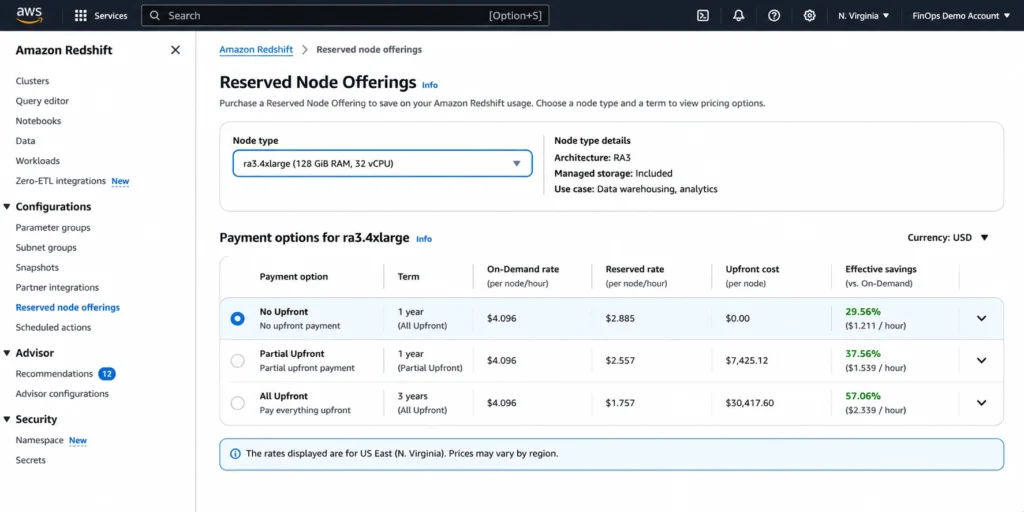The width and height of the screenshot is (1024, 512).
Task: Go to Clusters in the sidebar
Action: (x=32, y=81)
